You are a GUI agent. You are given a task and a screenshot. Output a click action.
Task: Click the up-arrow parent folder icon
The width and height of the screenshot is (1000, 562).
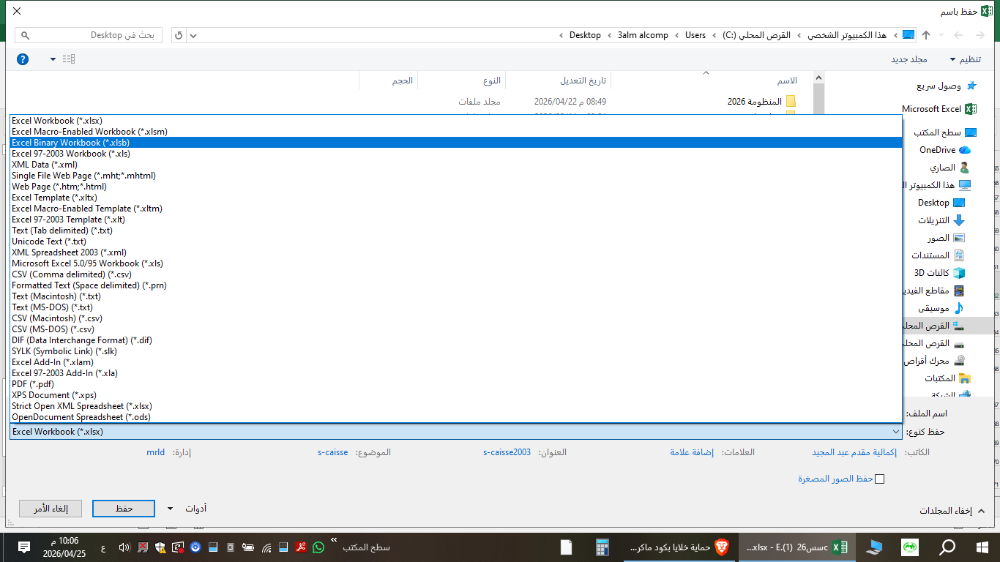[926, 35]
